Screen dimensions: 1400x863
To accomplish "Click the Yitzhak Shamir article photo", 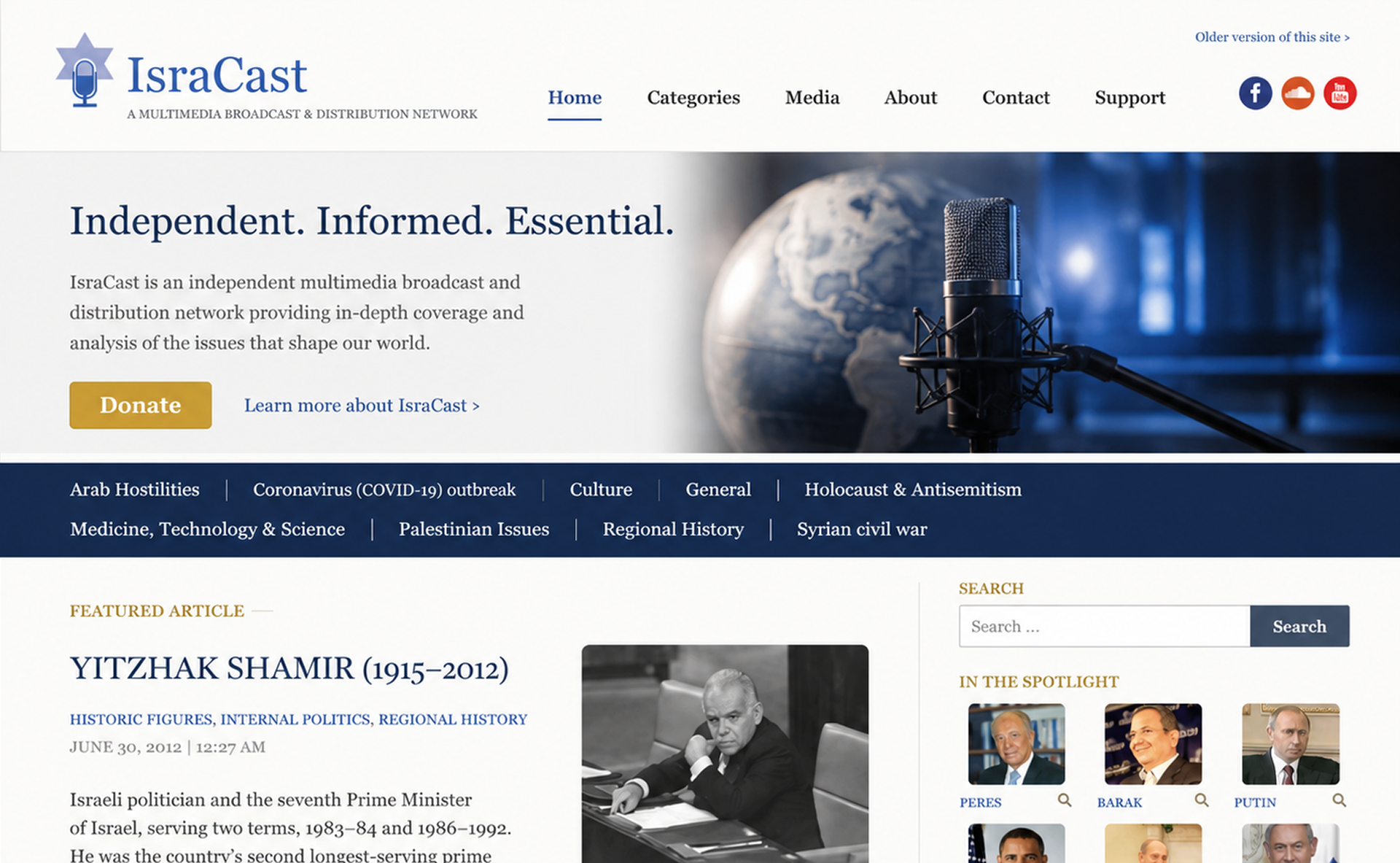I will [725, 754].
